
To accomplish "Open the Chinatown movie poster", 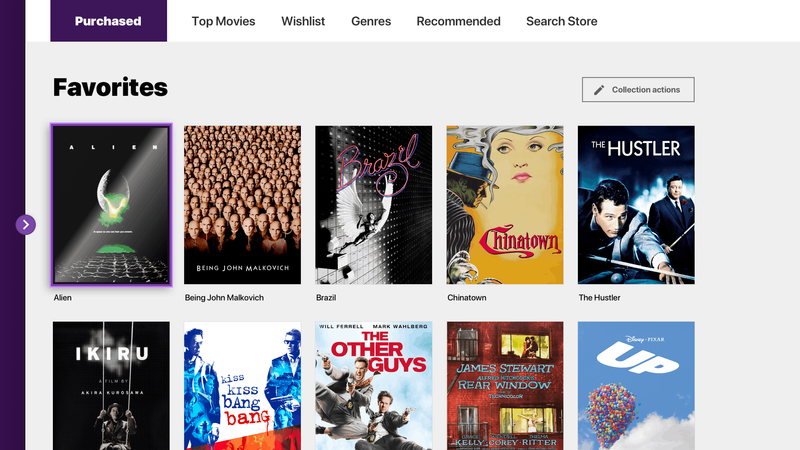I will click(x=505, y=205).
